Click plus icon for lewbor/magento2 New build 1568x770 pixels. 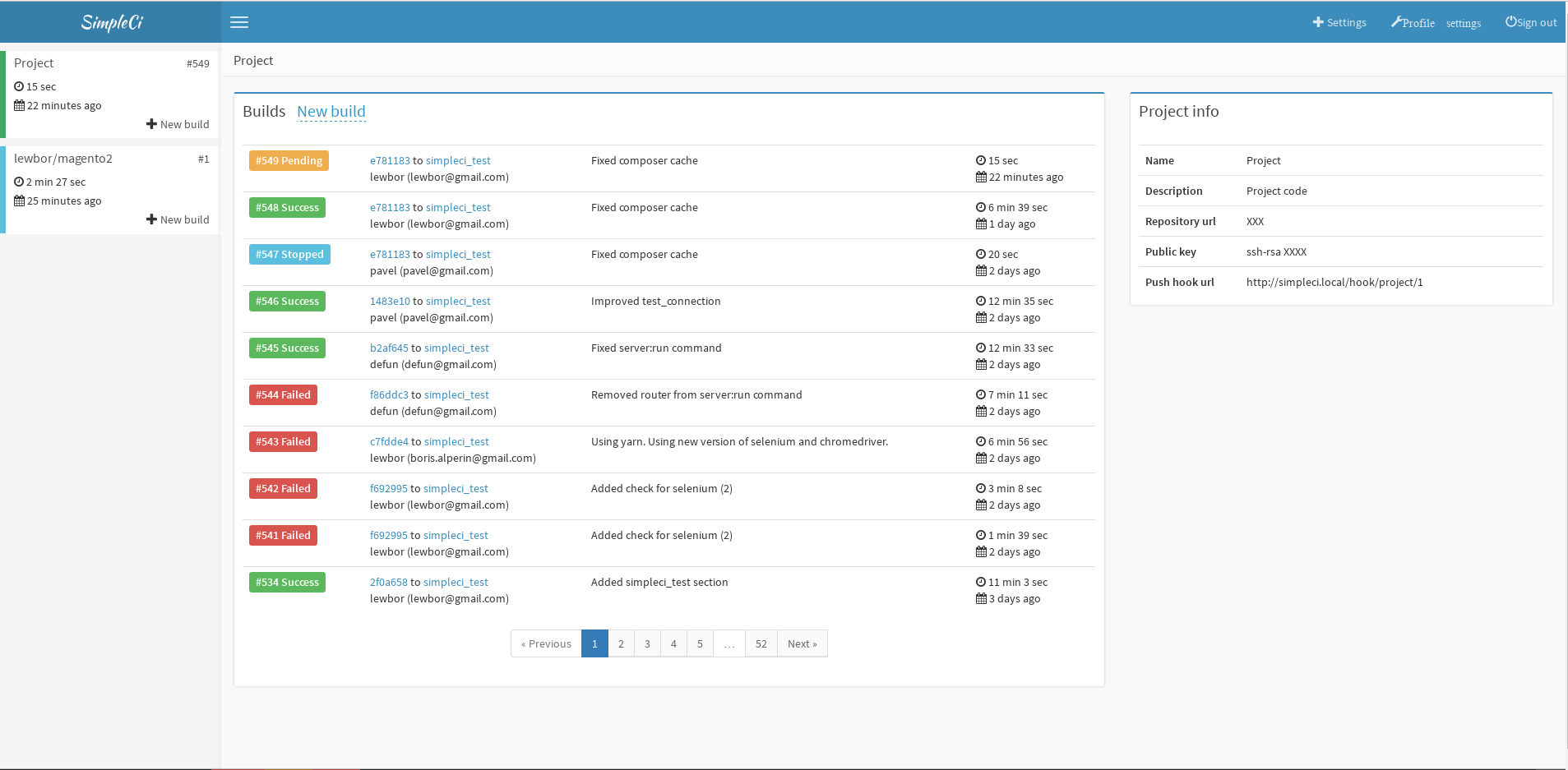(x=151, y=219)
